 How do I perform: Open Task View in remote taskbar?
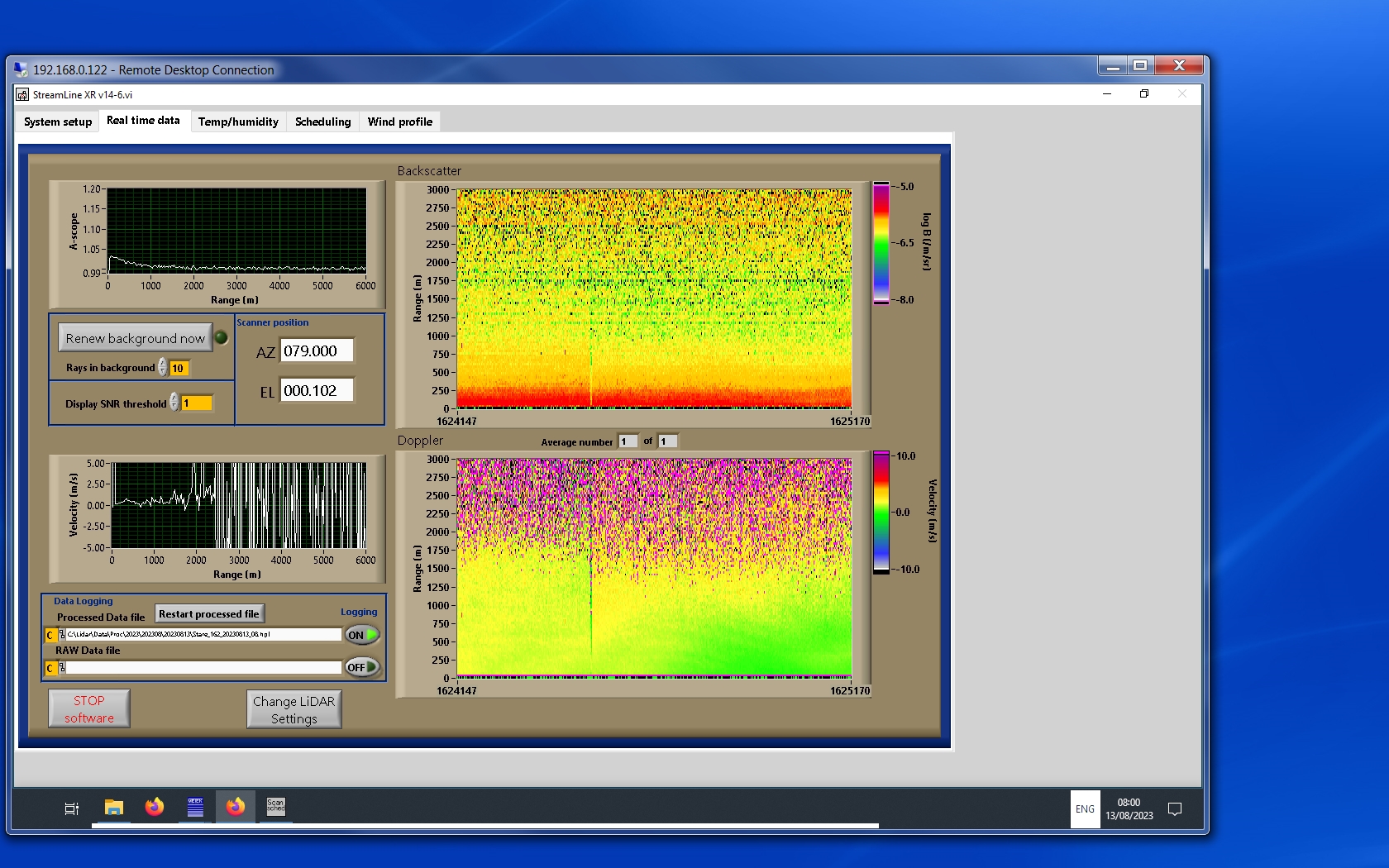pos(72,808)
